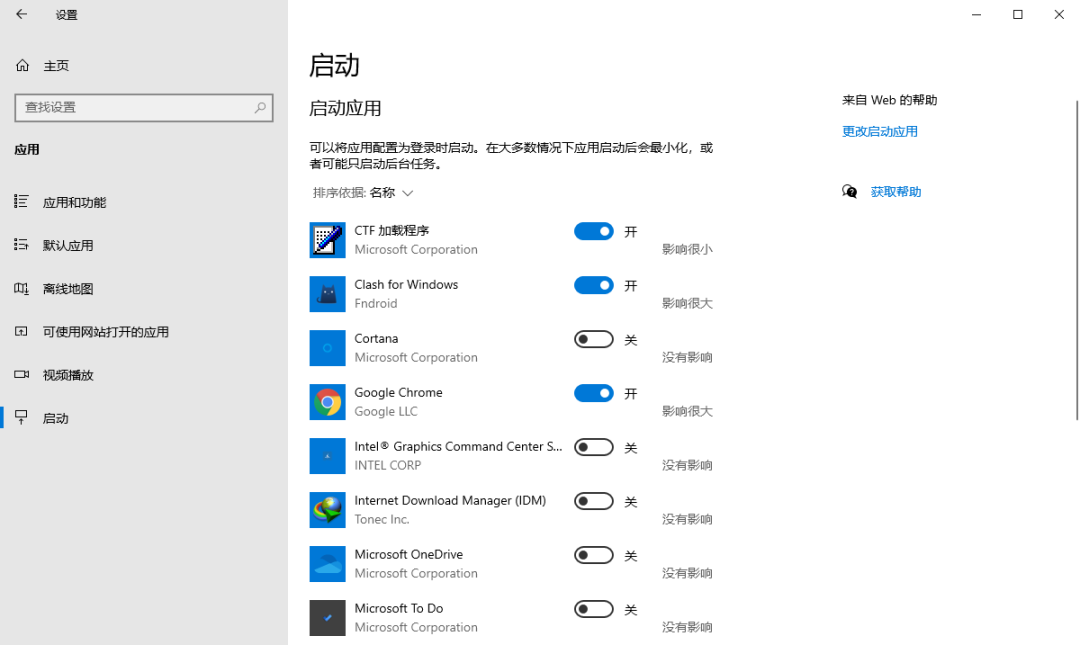This screenshot has width=1080, height=645.
Task: Disable Clash for Windows startup
Action: (x=593, y=285)
